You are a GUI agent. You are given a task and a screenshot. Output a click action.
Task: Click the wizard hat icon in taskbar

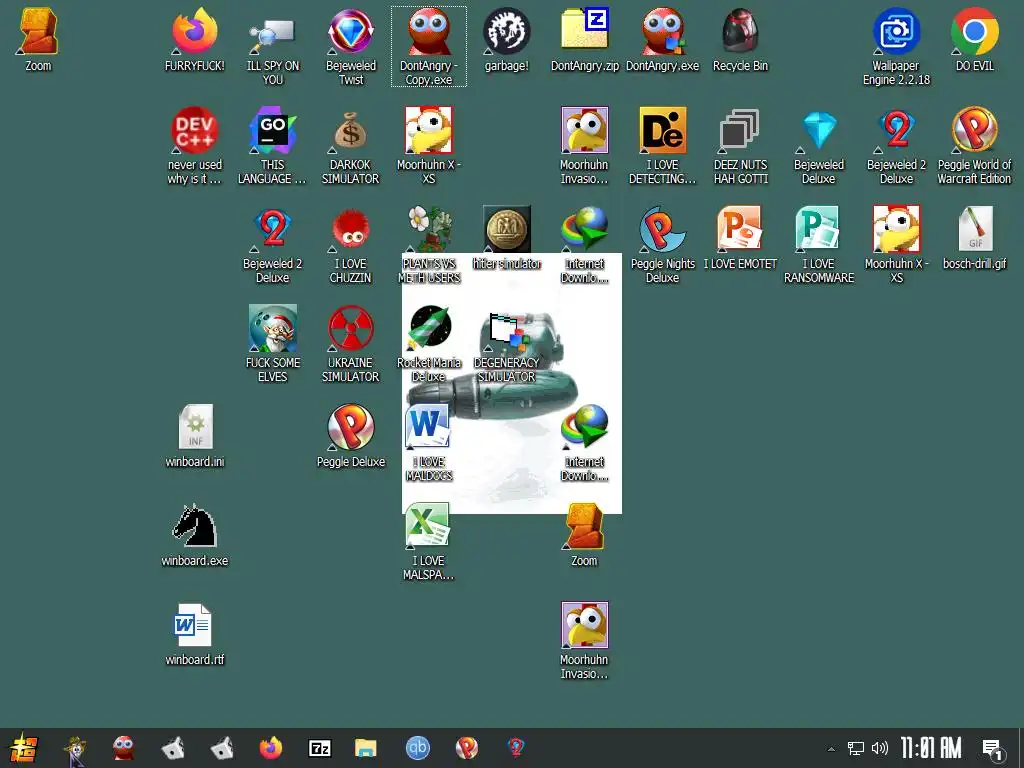74,748
